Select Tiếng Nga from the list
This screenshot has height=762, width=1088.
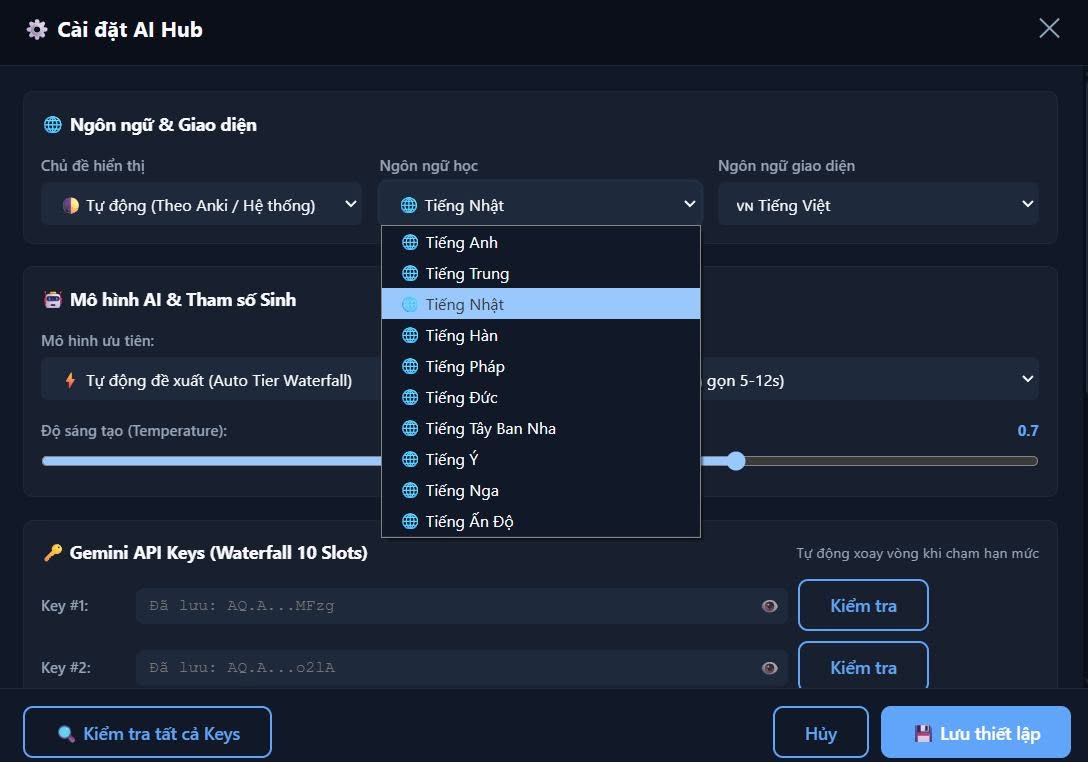[x=541, y=490]
